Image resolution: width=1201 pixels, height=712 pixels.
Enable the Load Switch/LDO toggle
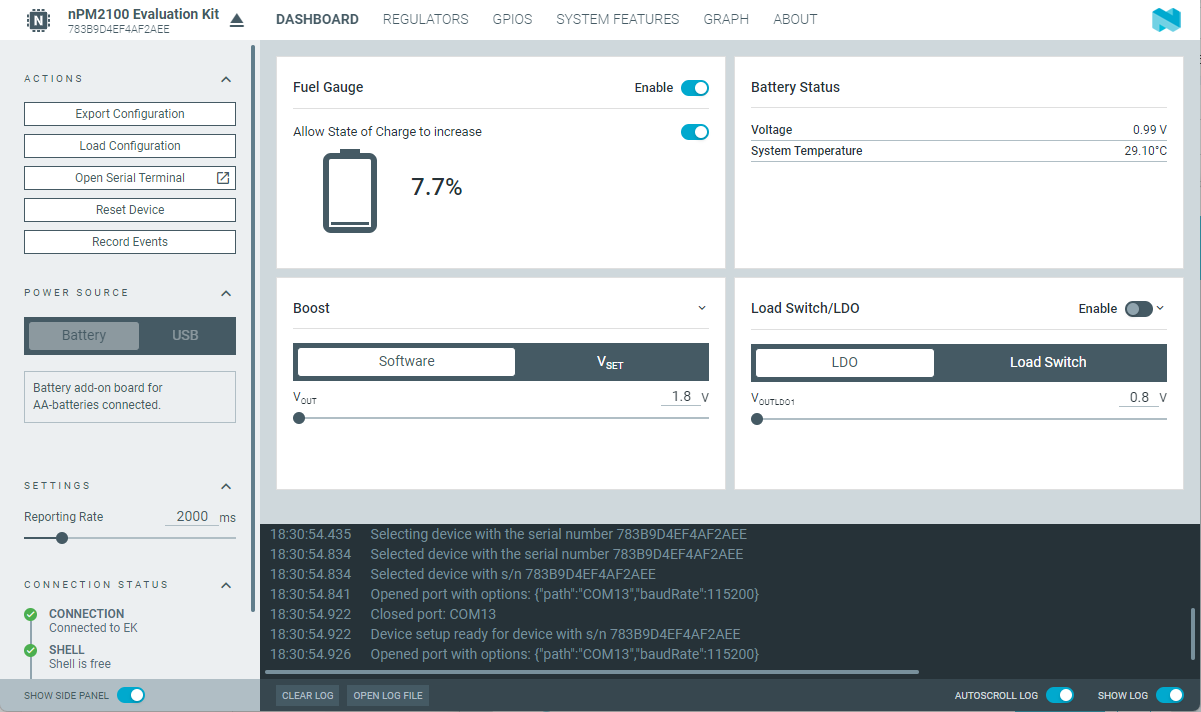tap(1139, 309)
